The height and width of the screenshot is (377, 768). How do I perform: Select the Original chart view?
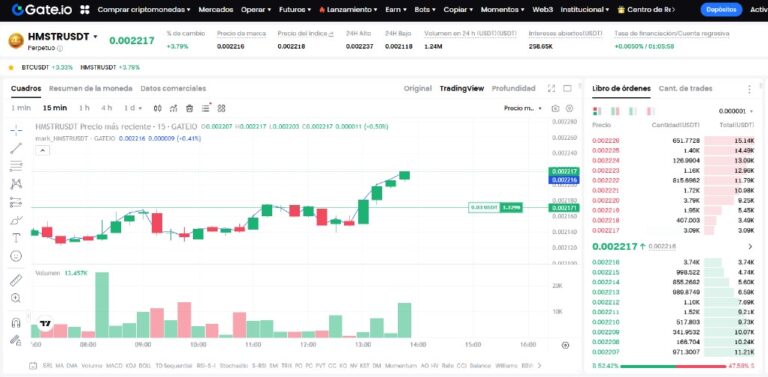click(x=417, y=89)
